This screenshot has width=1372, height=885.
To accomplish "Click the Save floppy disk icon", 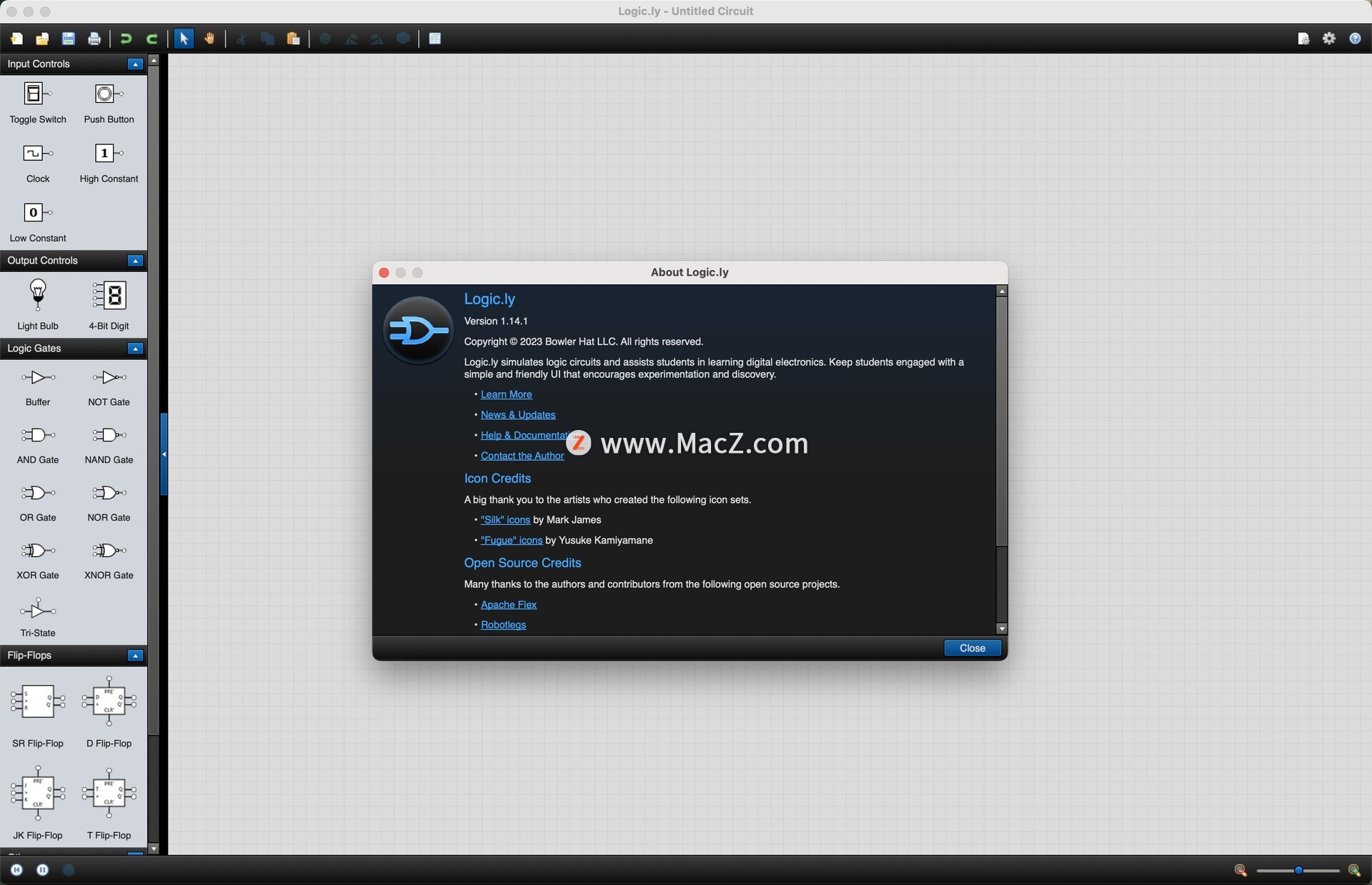I will [68, 39].
